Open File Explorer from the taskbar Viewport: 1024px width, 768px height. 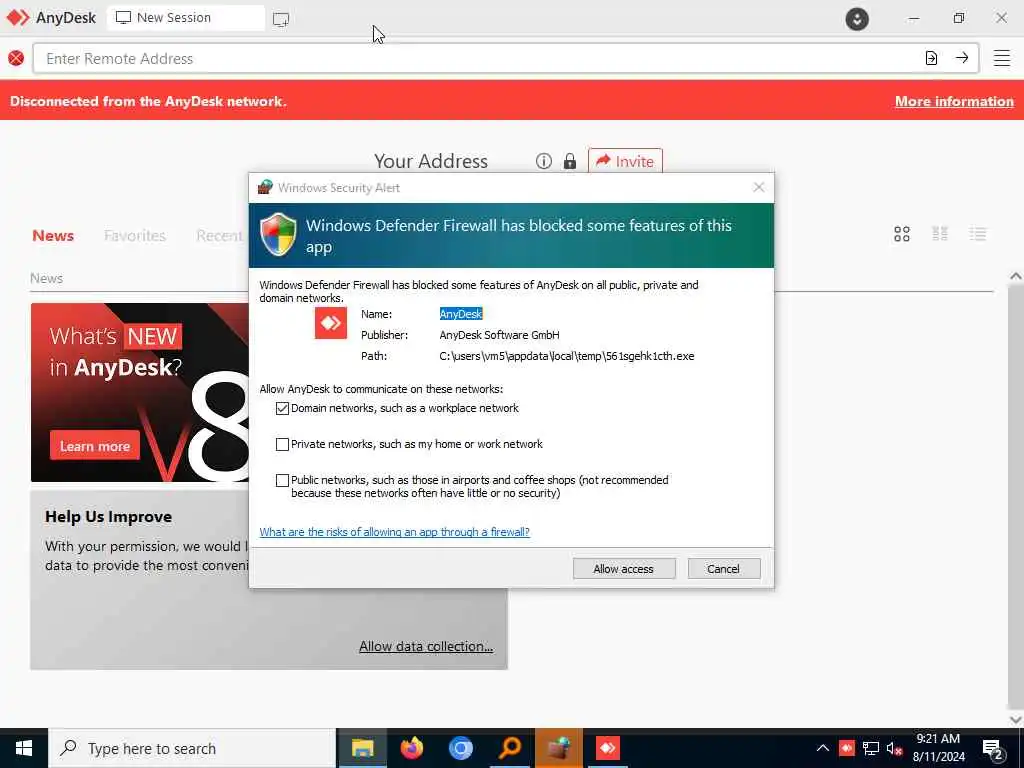(x=362, y=748)
